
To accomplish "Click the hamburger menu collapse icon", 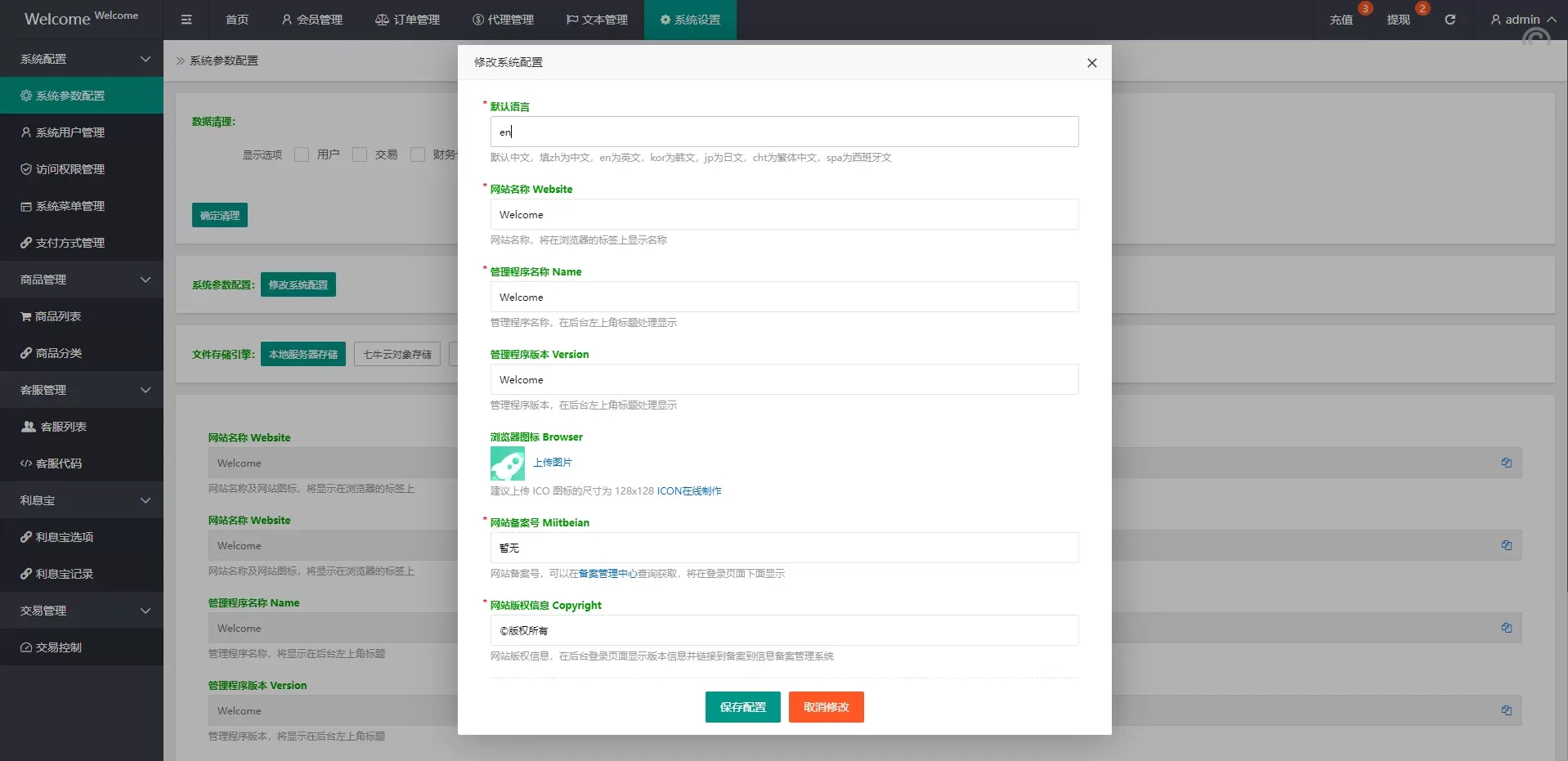I will pyautogui.click(x=186, y=20).
